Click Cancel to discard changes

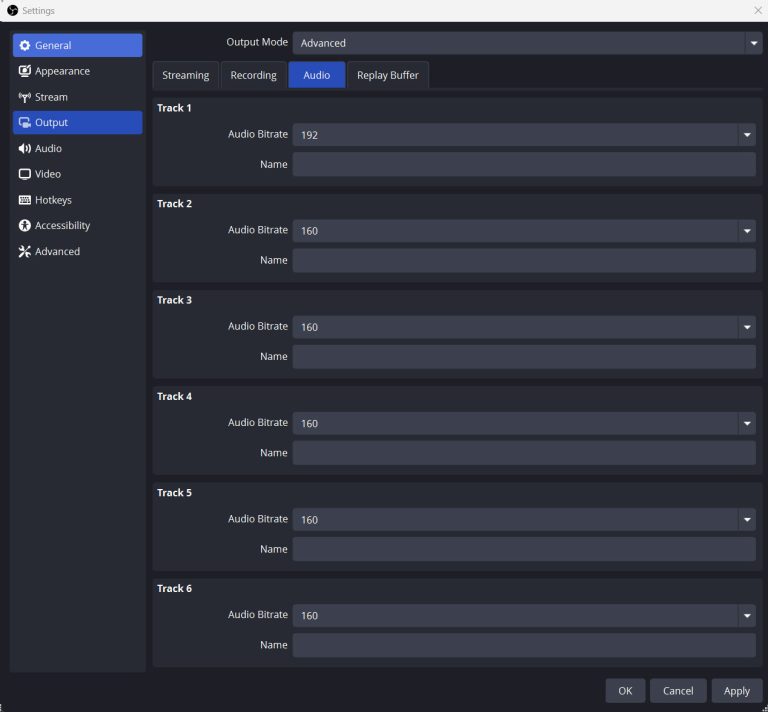click(x=677, y=691)
